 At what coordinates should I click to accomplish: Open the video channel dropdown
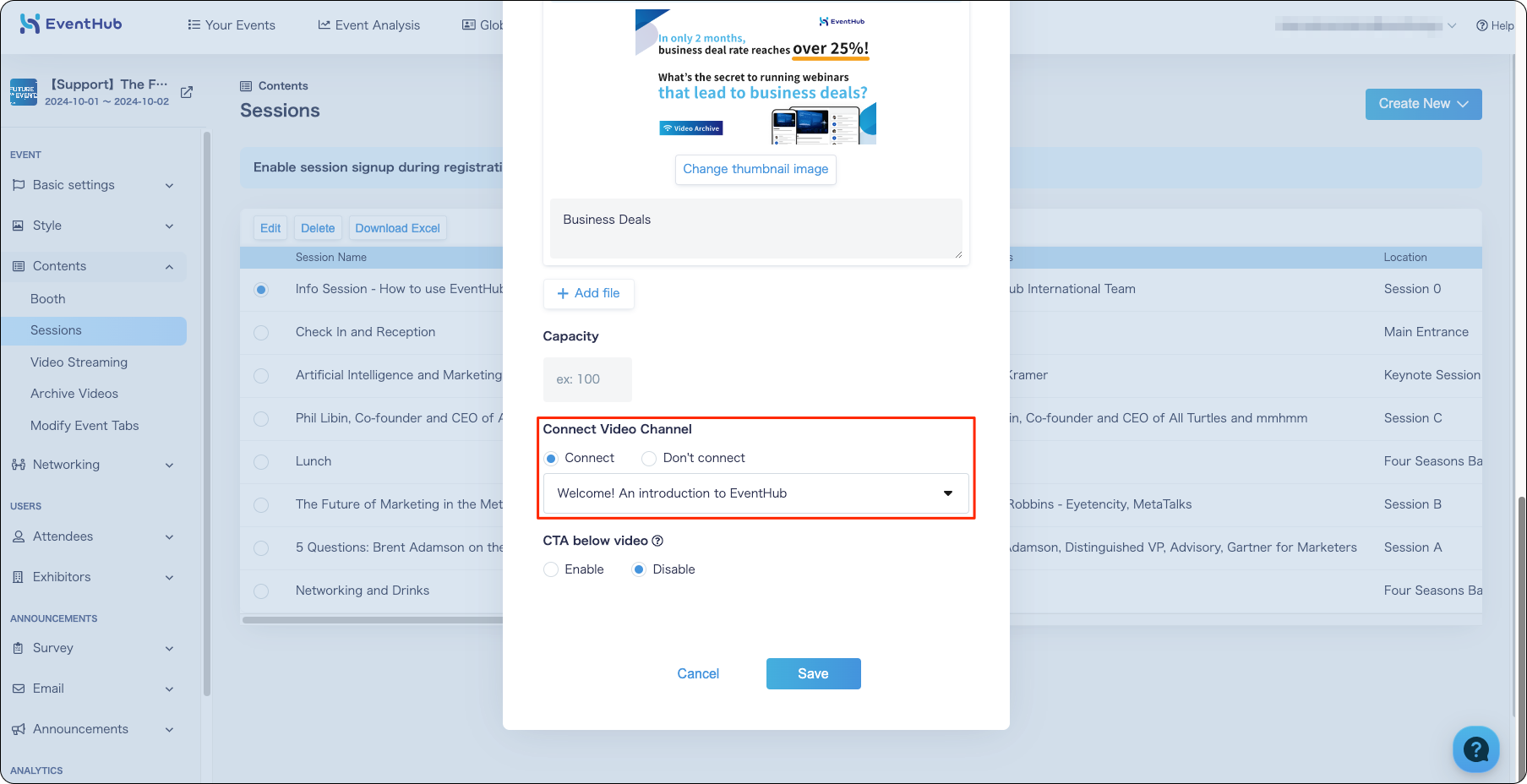click(755, 493)
